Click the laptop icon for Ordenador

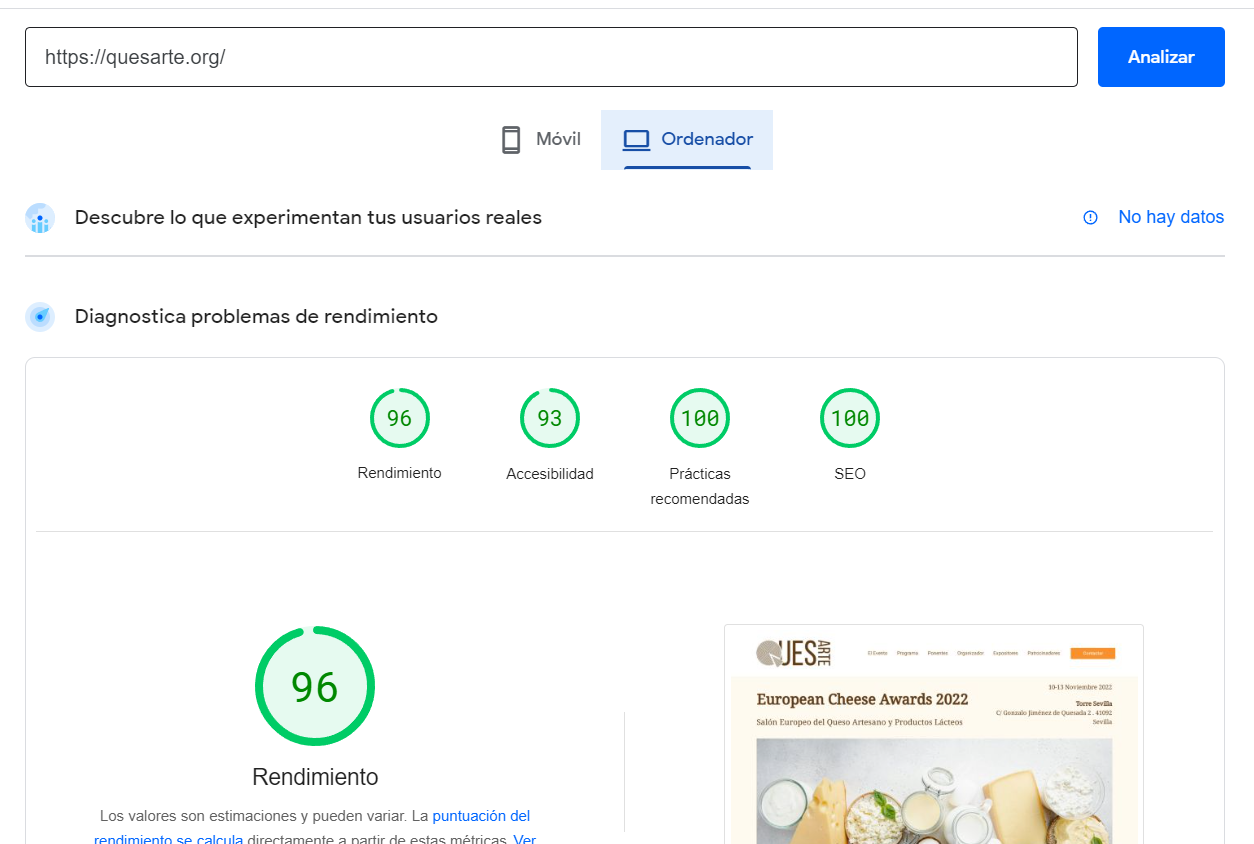point(636,140)
